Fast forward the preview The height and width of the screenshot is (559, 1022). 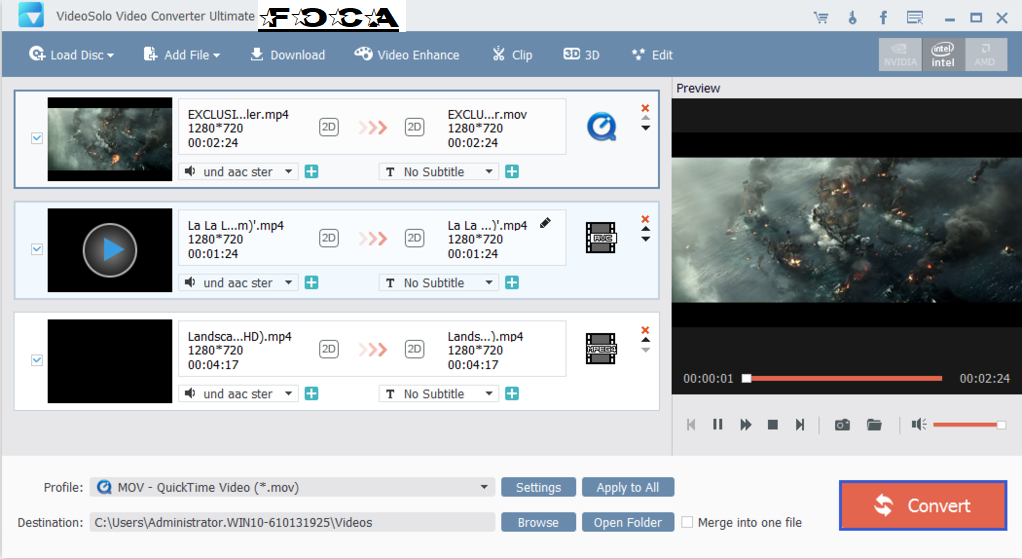coord(746,425)
